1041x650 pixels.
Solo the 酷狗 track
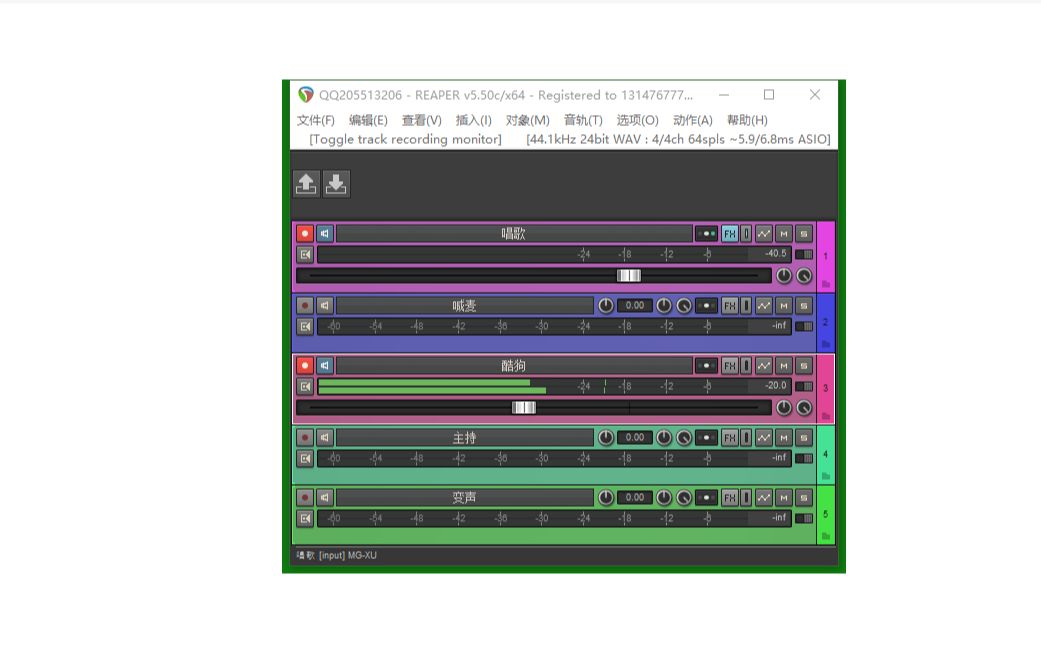(x=804, y=365)
